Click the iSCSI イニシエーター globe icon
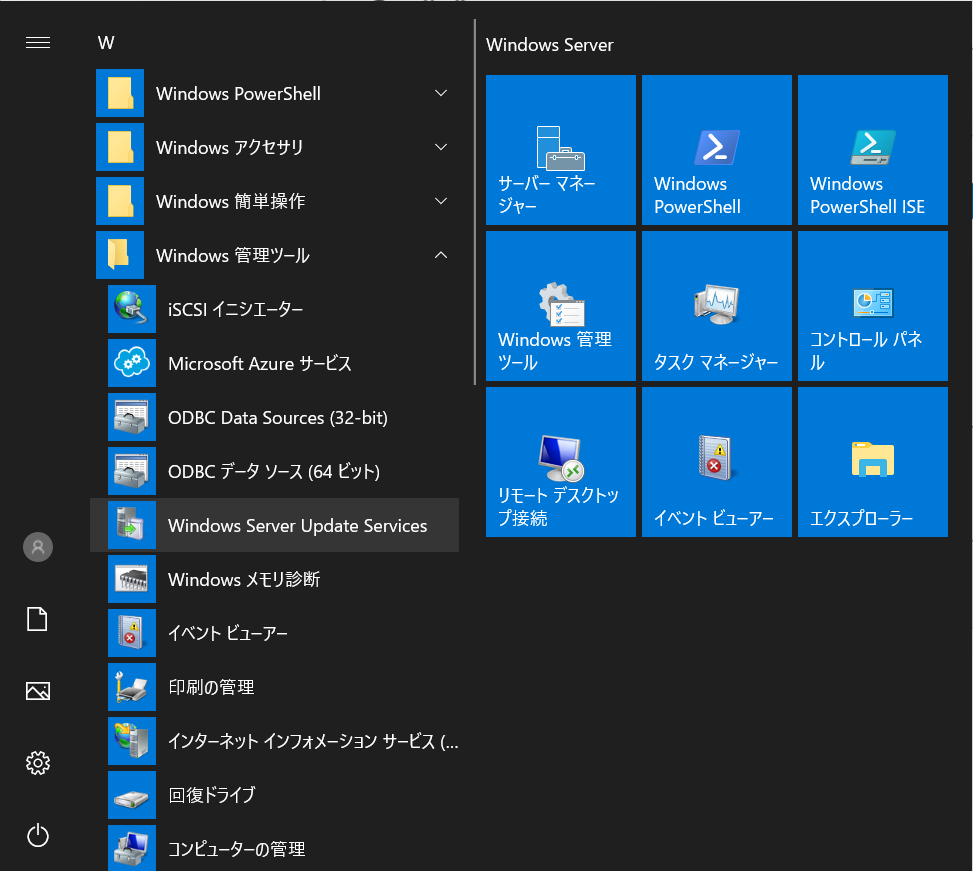 132,309
